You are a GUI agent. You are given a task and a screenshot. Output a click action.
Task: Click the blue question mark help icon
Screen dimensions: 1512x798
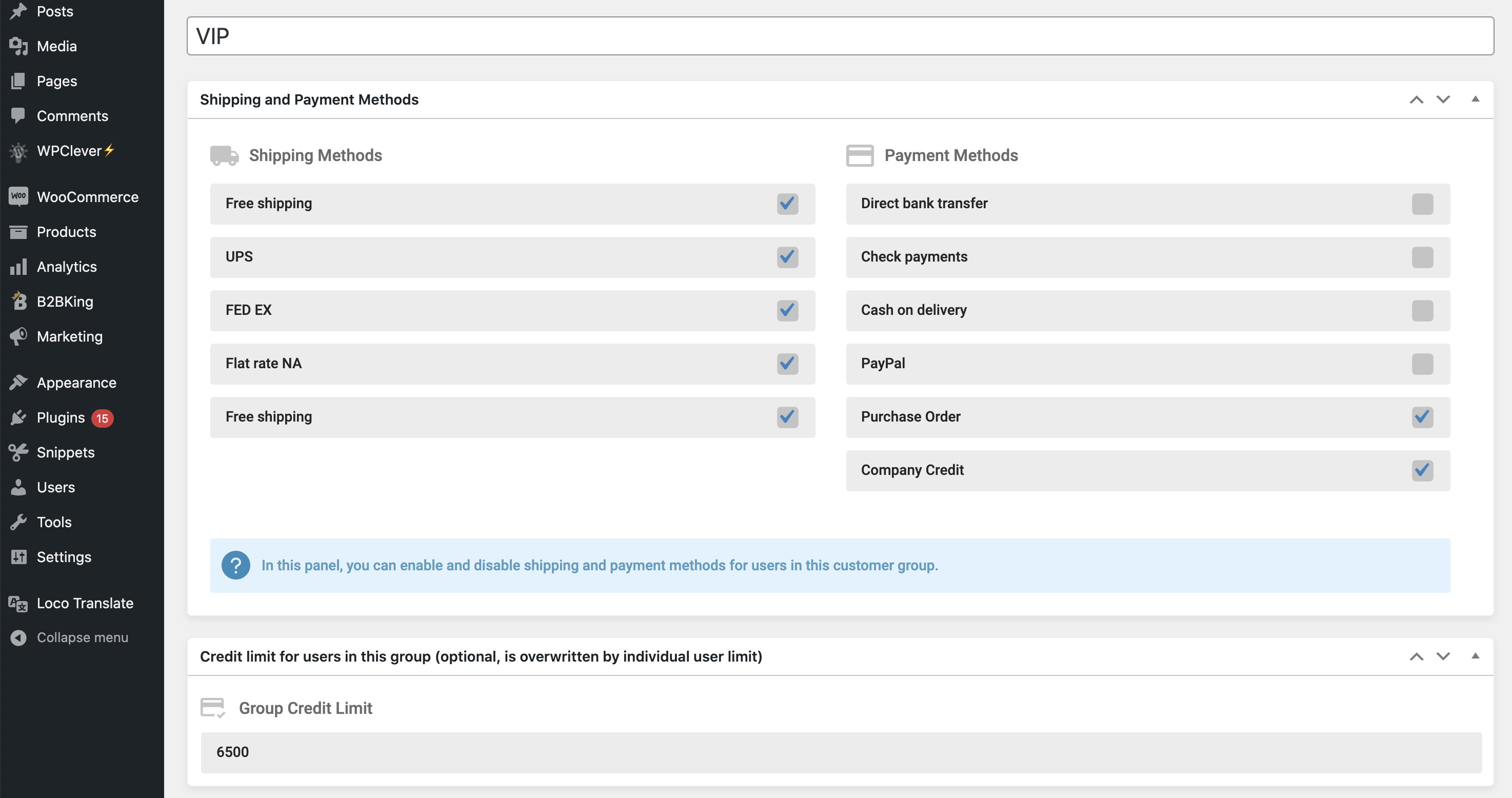pos(236,565)
